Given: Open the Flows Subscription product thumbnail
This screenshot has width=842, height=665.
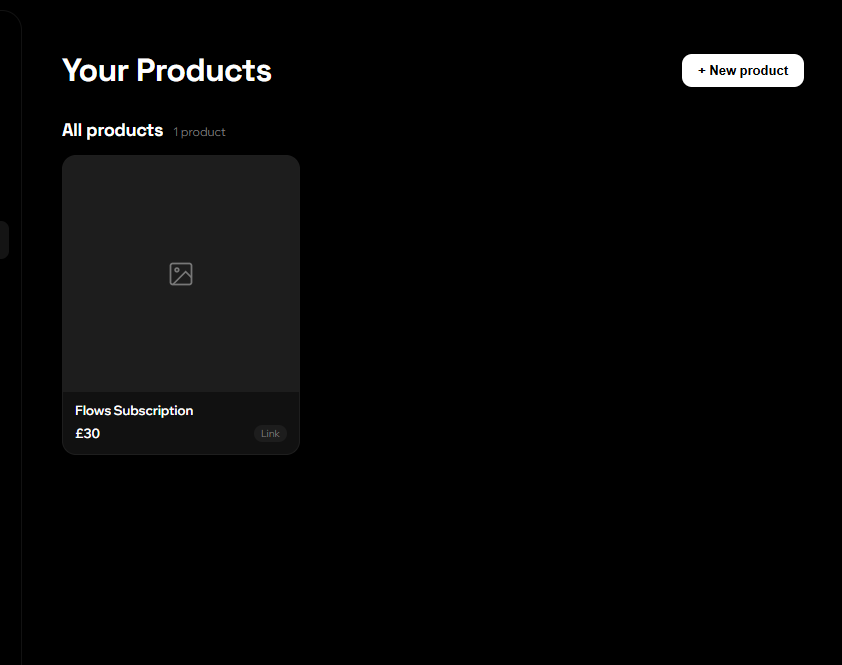Looking at the screenshot, I should point(181,273).
